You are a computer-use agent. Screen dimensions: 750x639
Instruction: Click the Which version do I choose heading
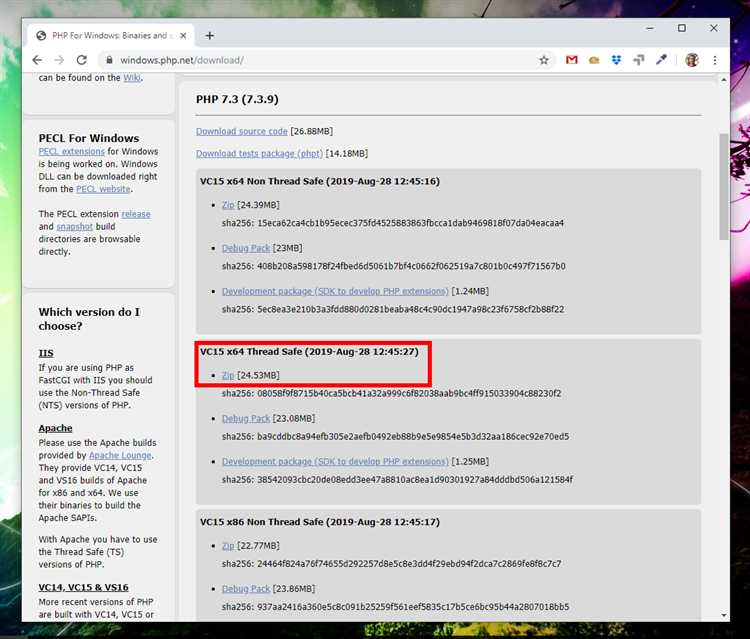pyautogui.click(x=89, y=319)
